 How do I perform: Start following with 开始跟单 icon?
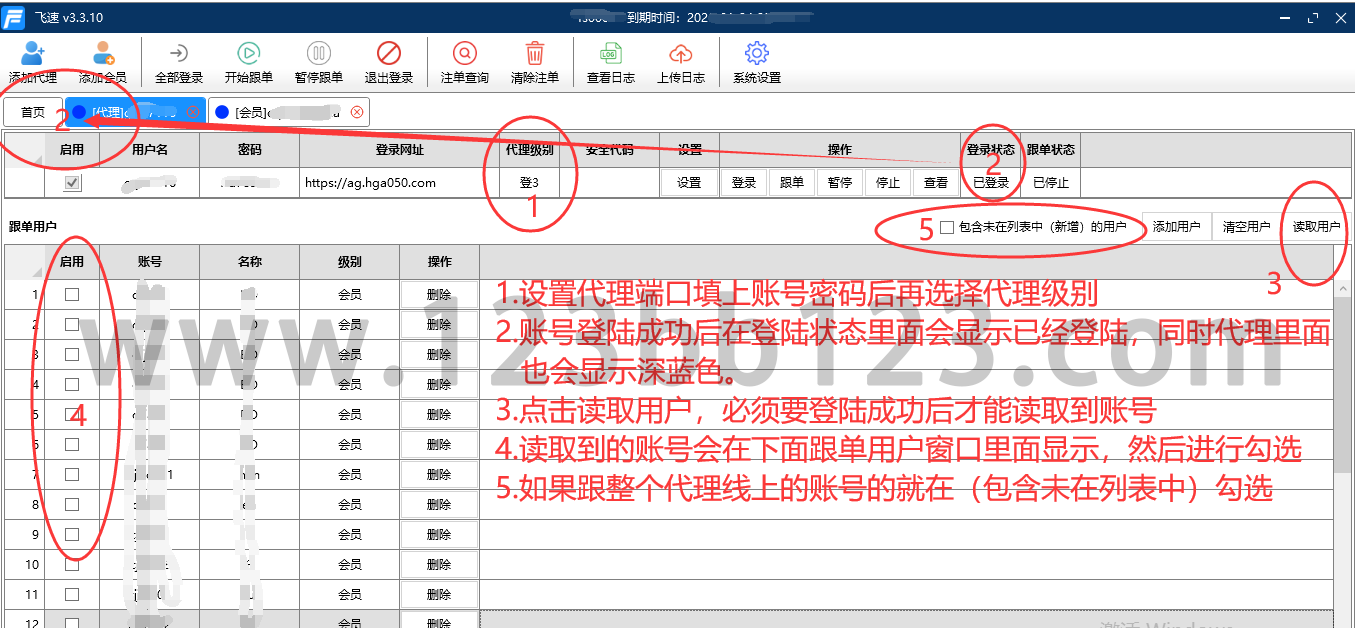249,55
